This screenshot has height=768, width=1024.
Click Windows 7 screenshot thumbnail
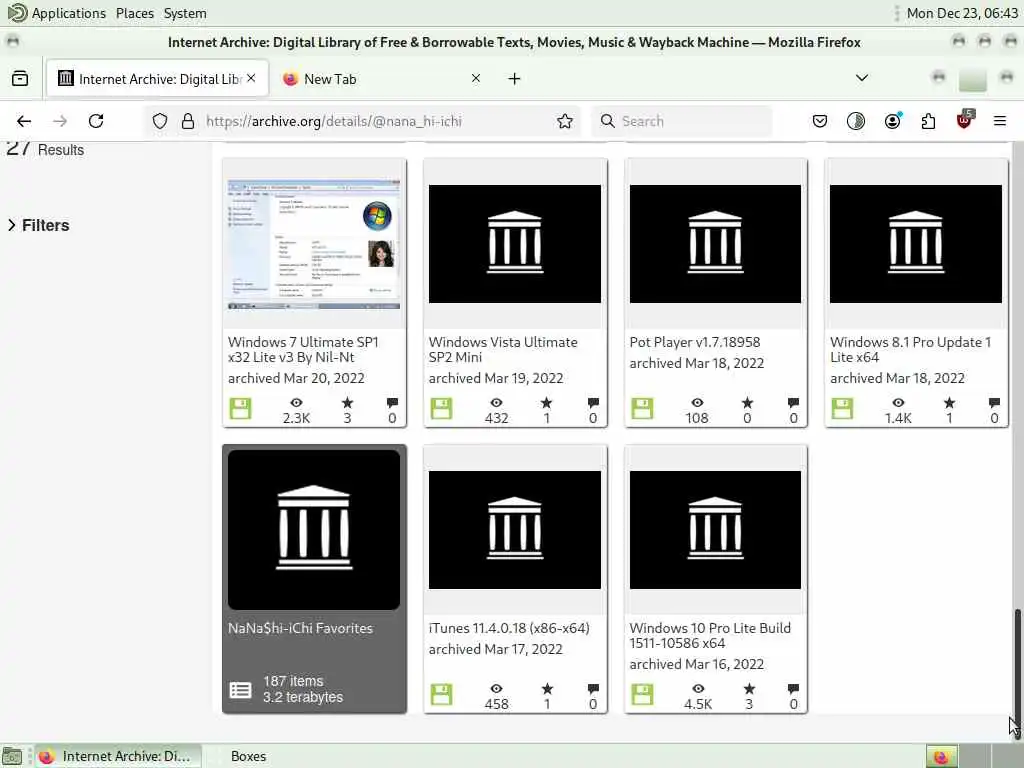[314, 244]
